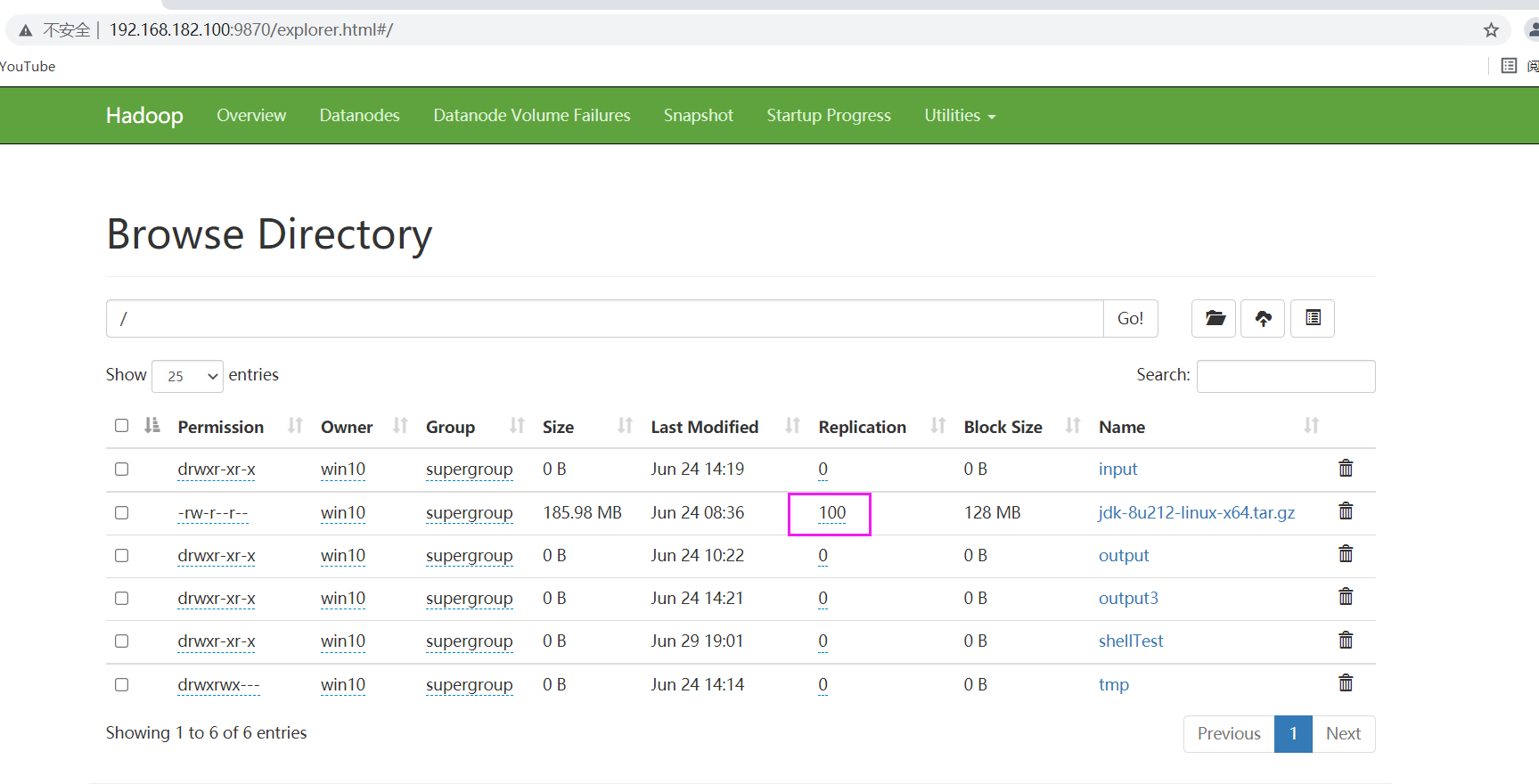View the Startup Progress page

pos(829,115)
